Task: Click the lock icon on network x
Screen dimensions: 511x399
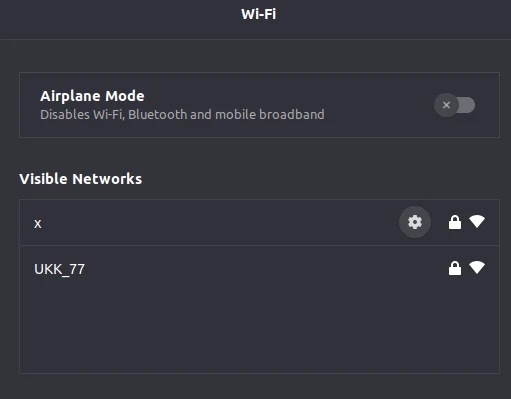Action: tap(455, 222)
